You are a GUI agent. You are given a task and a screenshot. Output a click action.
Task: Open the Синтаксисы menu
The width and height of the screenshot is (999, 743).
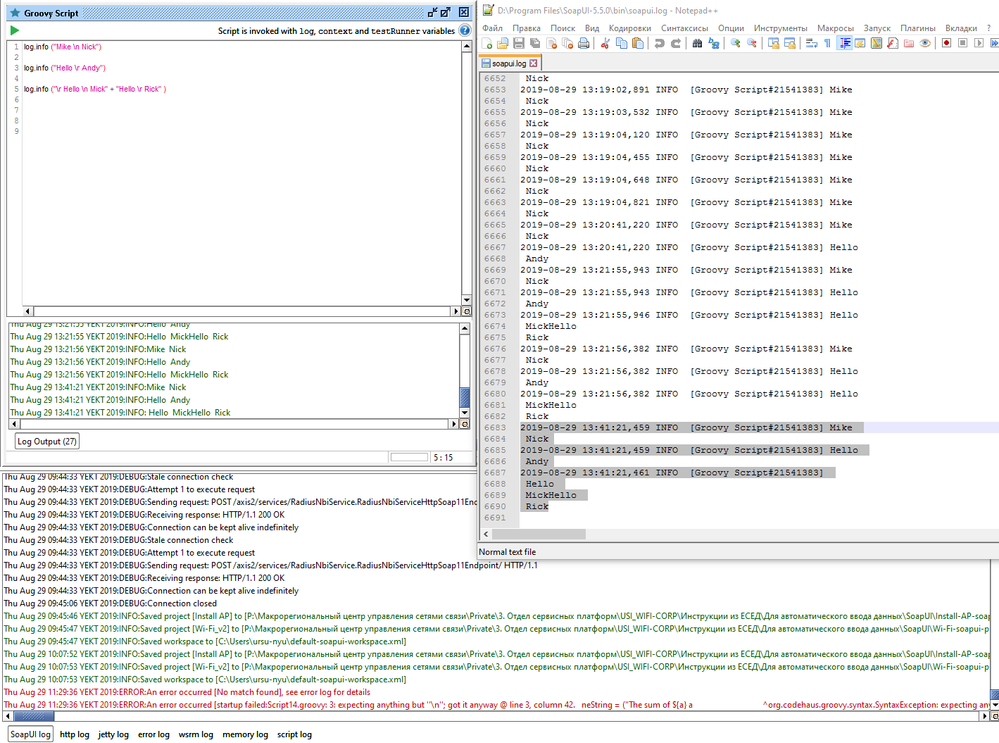[683, 28]
